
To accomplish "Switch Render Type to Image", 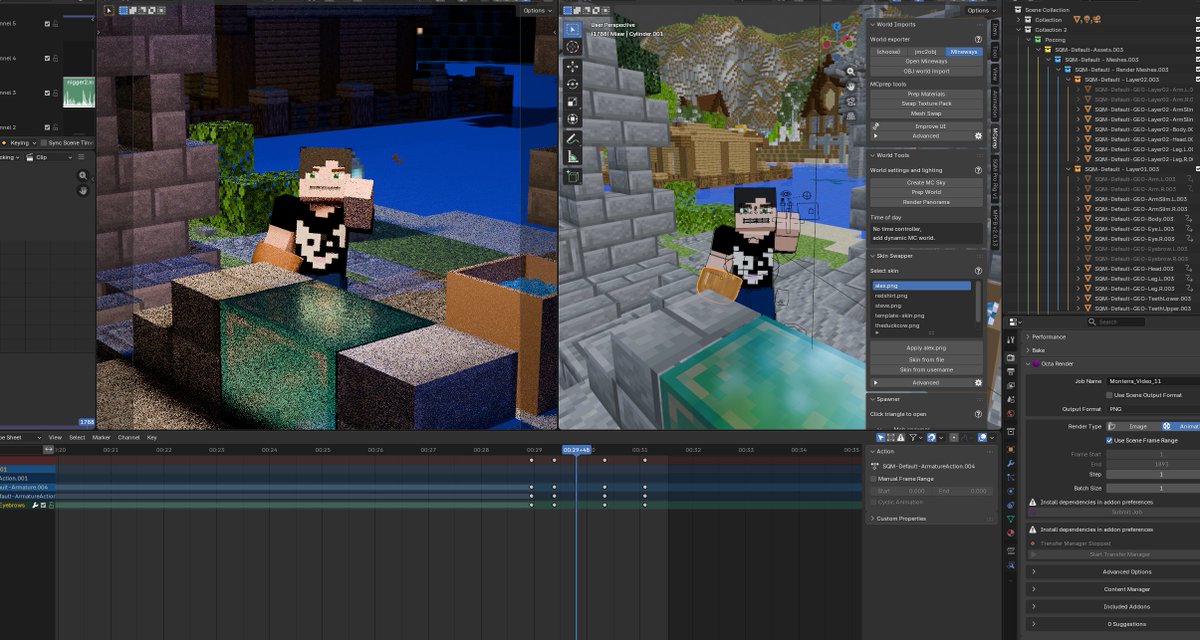I will click(1132, 426).
